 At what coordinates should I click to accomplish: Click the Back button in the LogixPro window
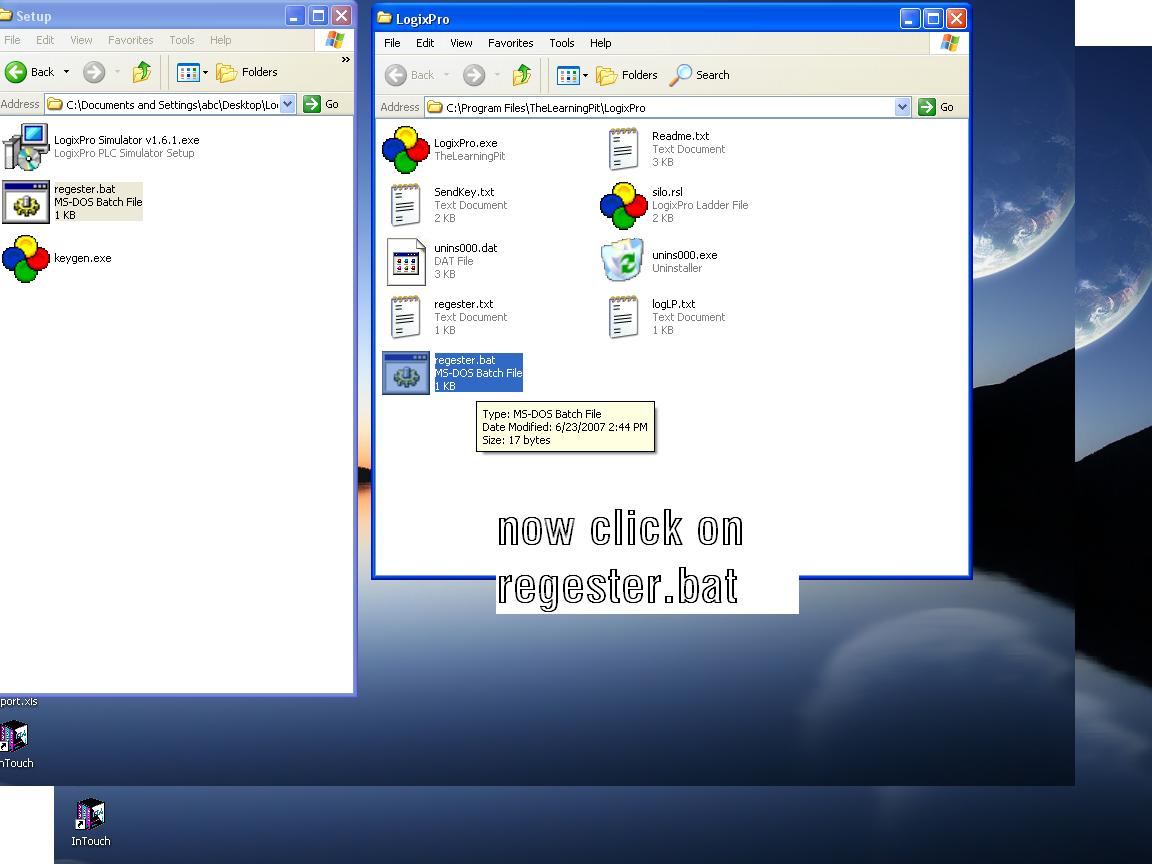coord(409,75)
